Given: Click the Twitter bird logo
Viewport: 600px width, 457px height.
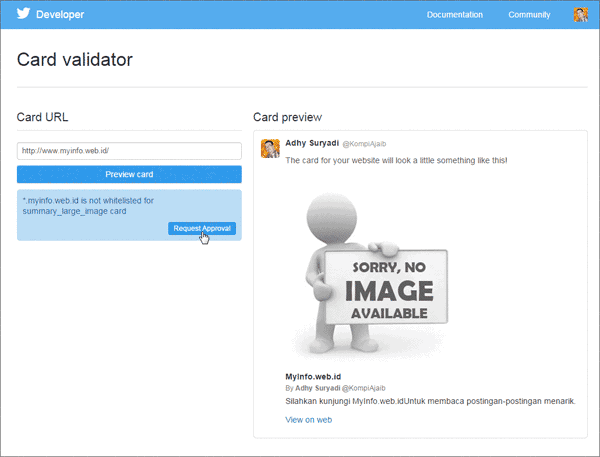Looking at the screenshot, I should (x=23, y=14).
